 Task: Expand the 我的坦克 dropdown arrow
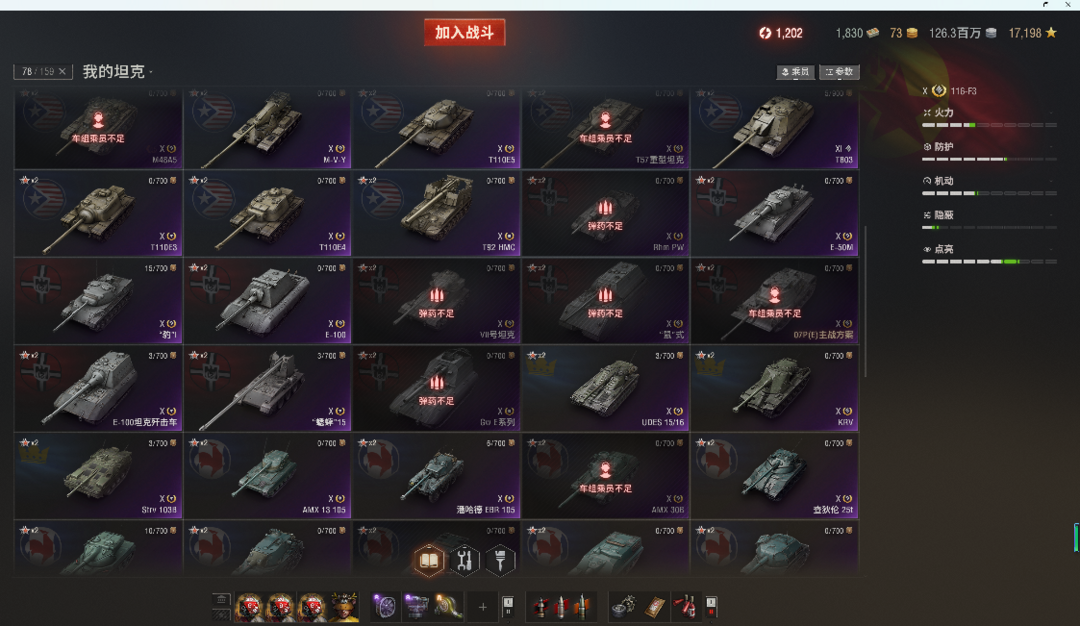151,72
